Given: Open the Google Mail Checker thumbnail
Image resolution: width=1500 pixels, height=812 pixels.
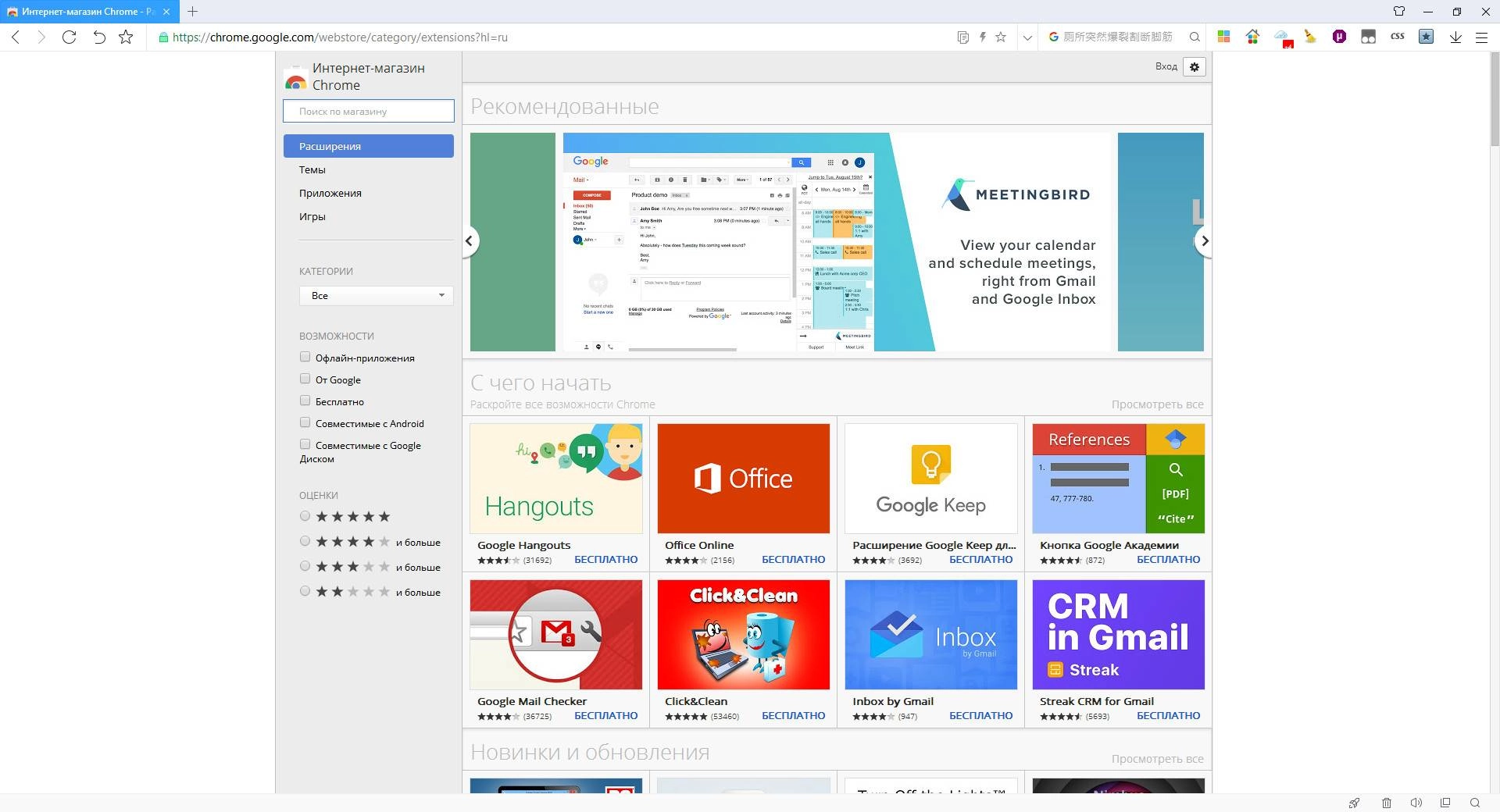Looking at the screenshot, I should (555, 635).
